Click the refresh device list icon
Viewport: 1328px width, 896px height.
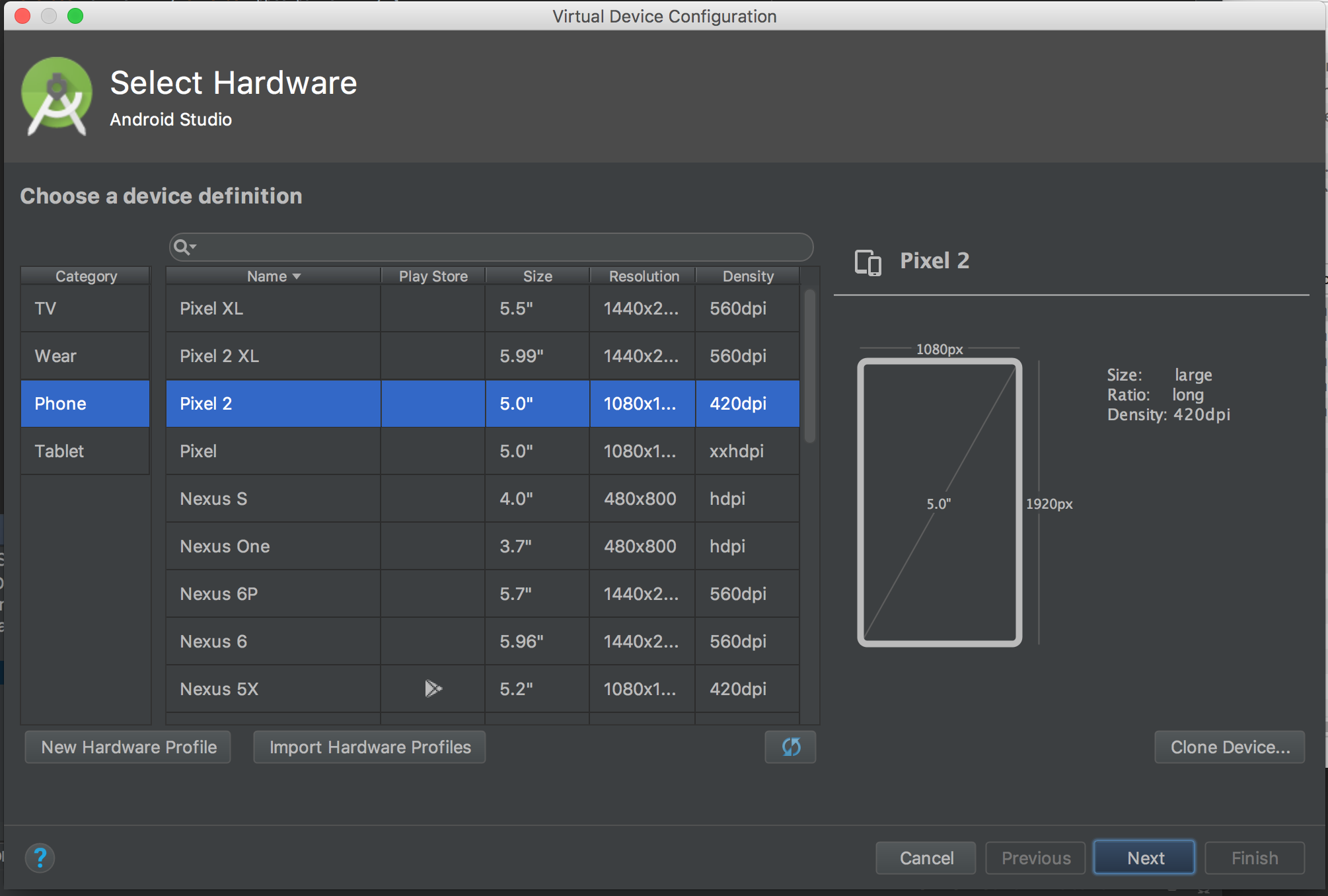click(x=790, y=747)
